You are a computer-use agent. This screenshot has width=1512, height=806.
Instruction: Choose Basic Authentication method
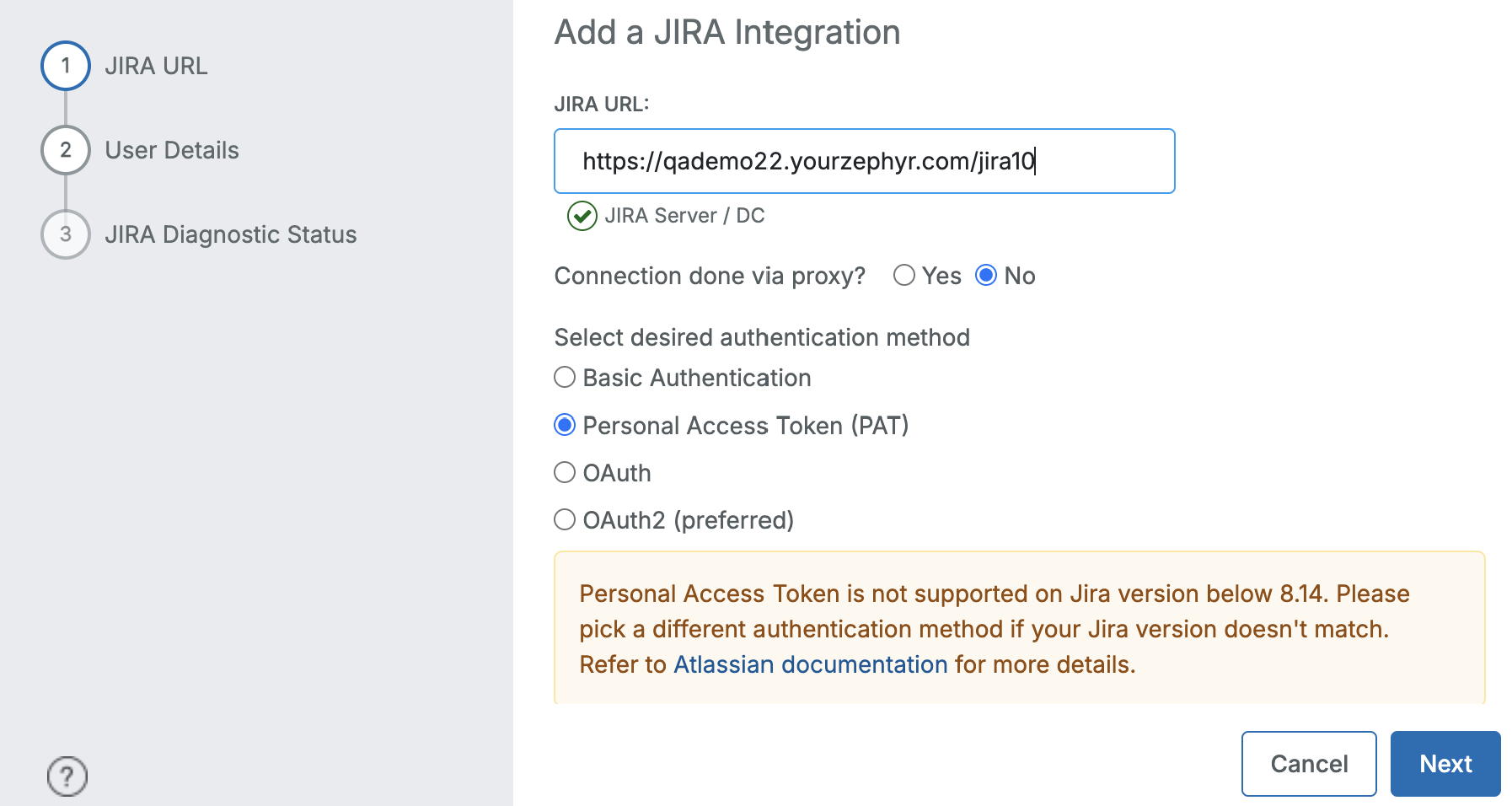point(564,378)
